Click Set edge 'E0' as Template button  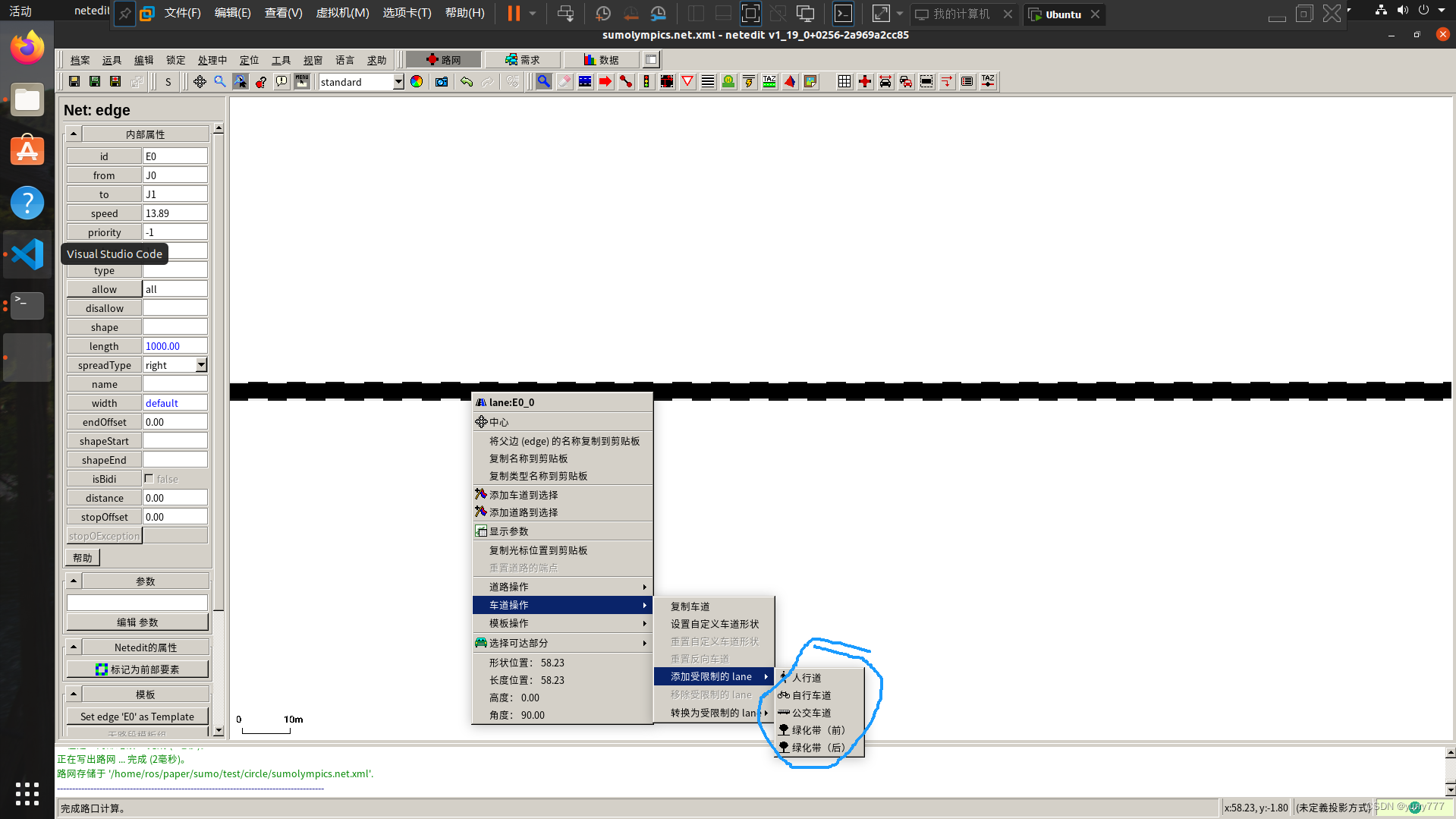coord(137,717)
